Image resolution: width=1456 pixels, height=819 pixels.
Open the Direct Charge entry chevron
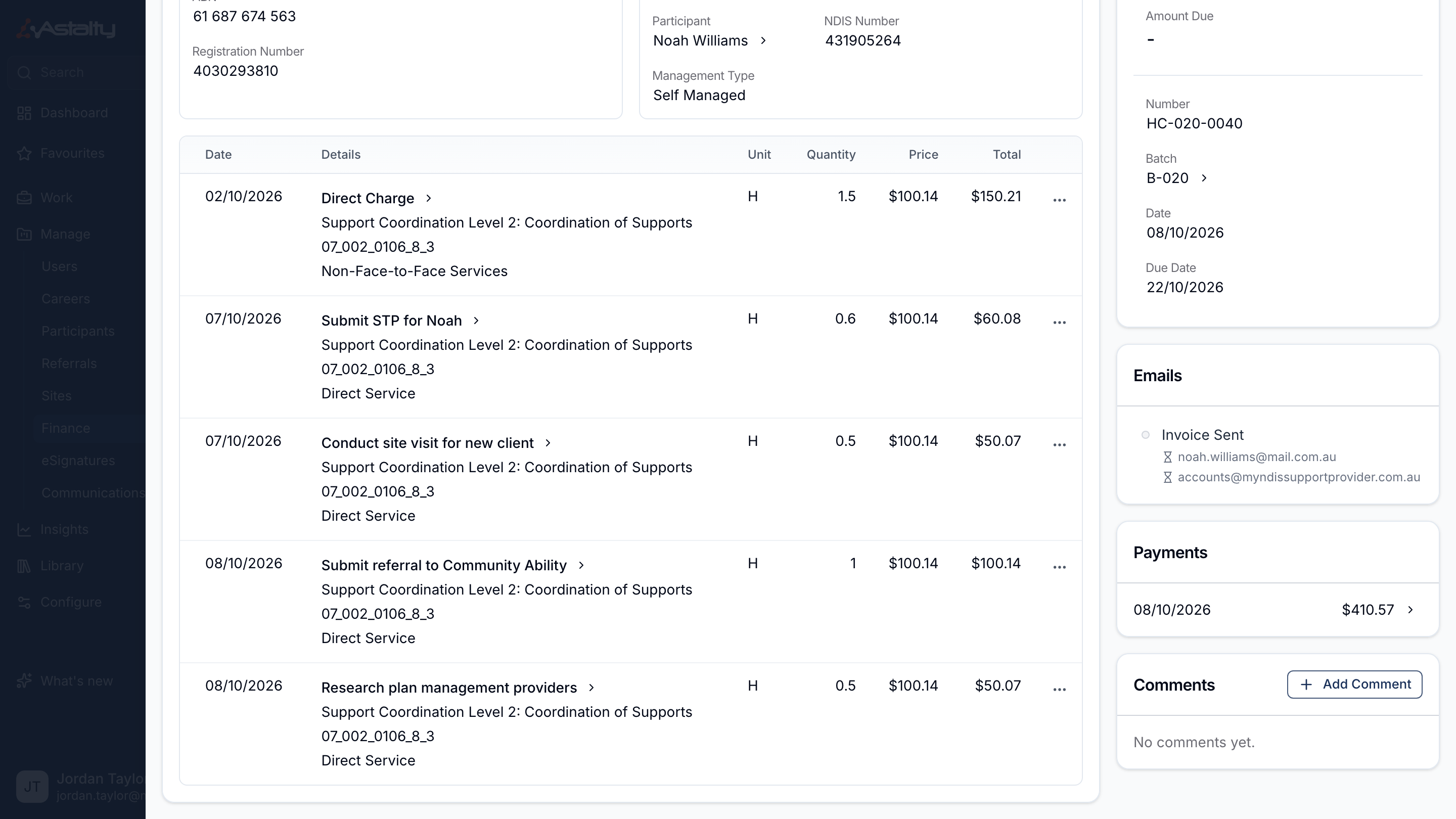click(428, 198)
